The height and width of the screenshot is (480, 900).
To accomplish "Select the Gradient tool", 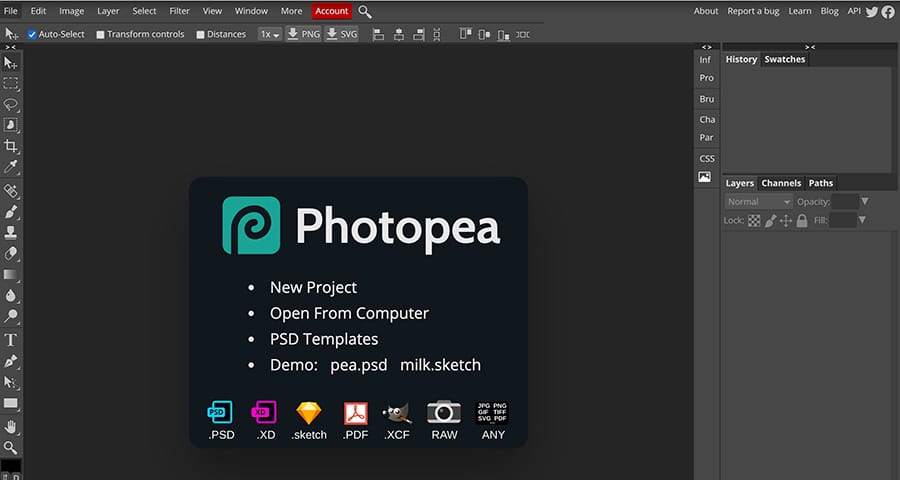I will tap(10, 274).
